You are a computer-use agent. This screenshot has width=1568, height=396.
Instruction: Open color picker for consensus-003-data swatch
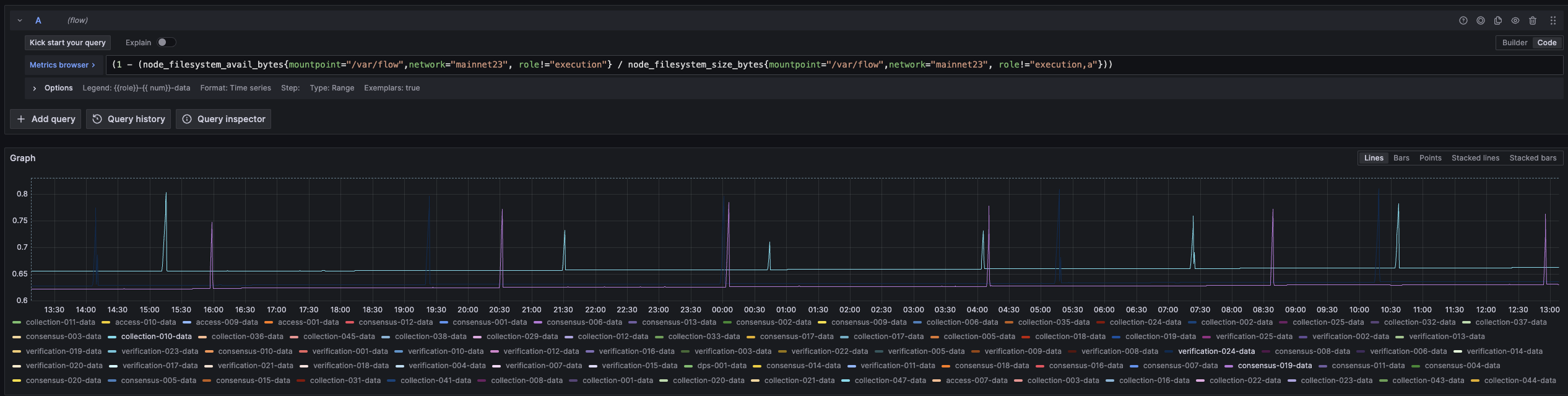[x=17, y=337]
